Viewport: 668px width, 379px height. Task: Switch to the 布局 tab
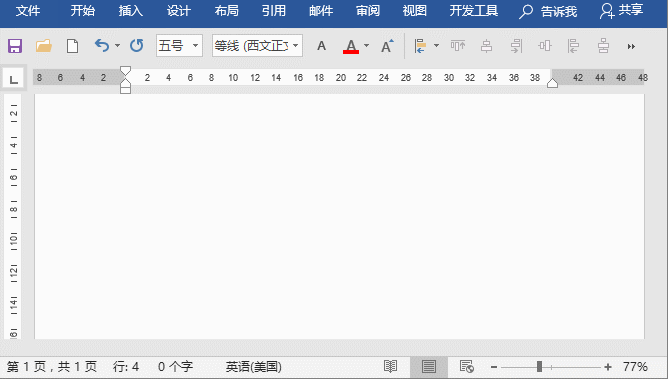(227, 11)
